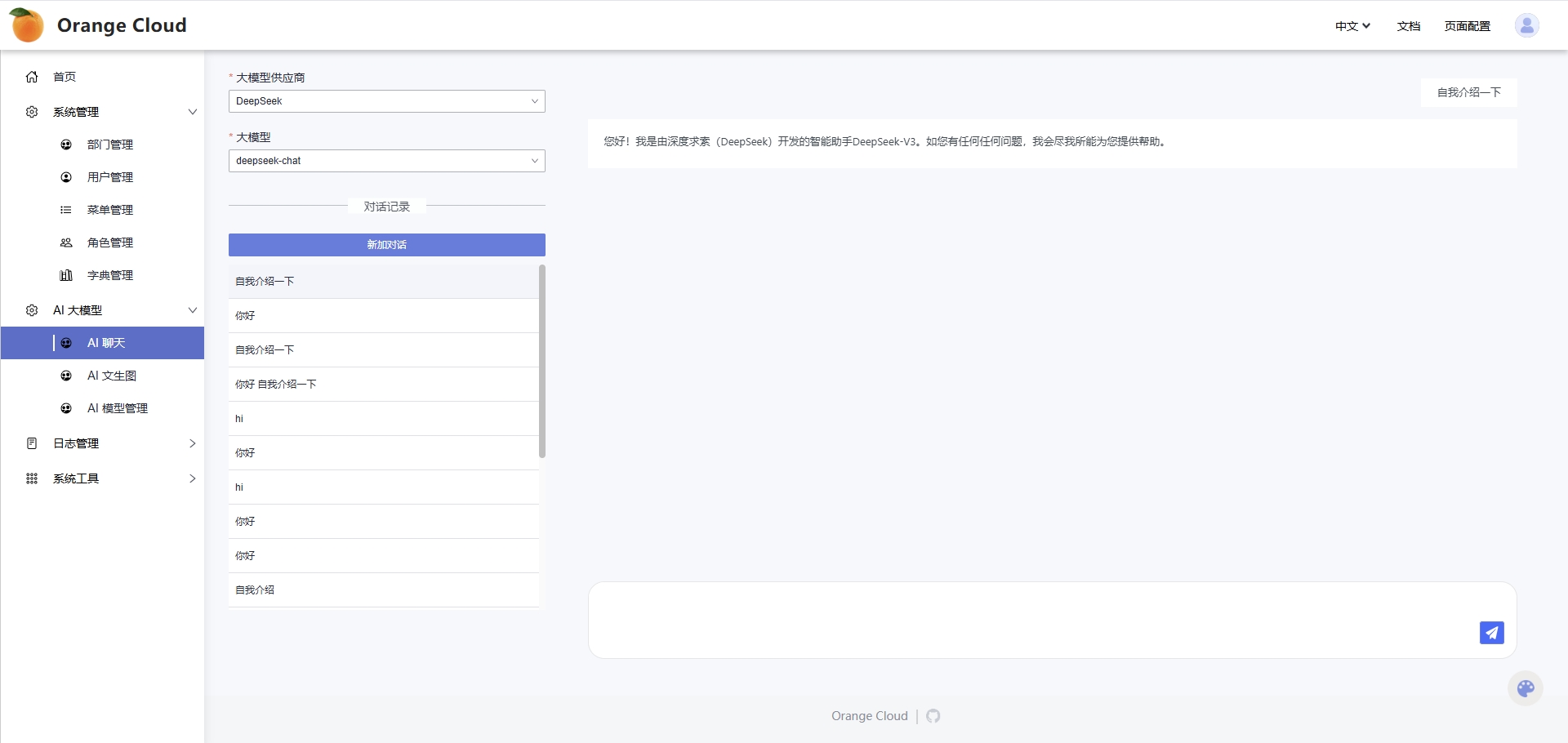Open the 大模型 deepseek-chat dropdown
The width and height of the screenshot is (1568, 743).
387,161
